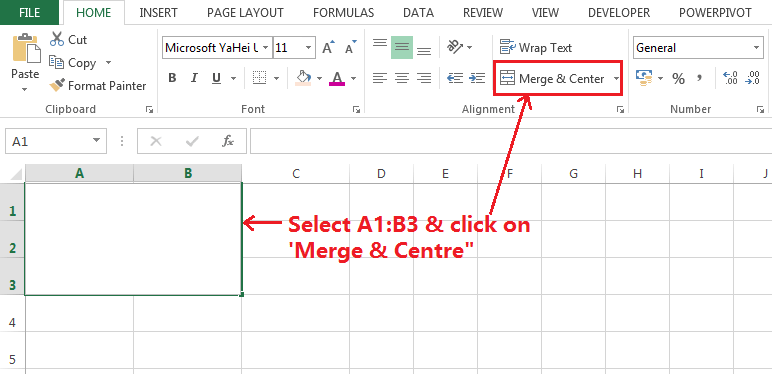
Task: Click the Select All corner triangle
Action: tap(16, 174)
